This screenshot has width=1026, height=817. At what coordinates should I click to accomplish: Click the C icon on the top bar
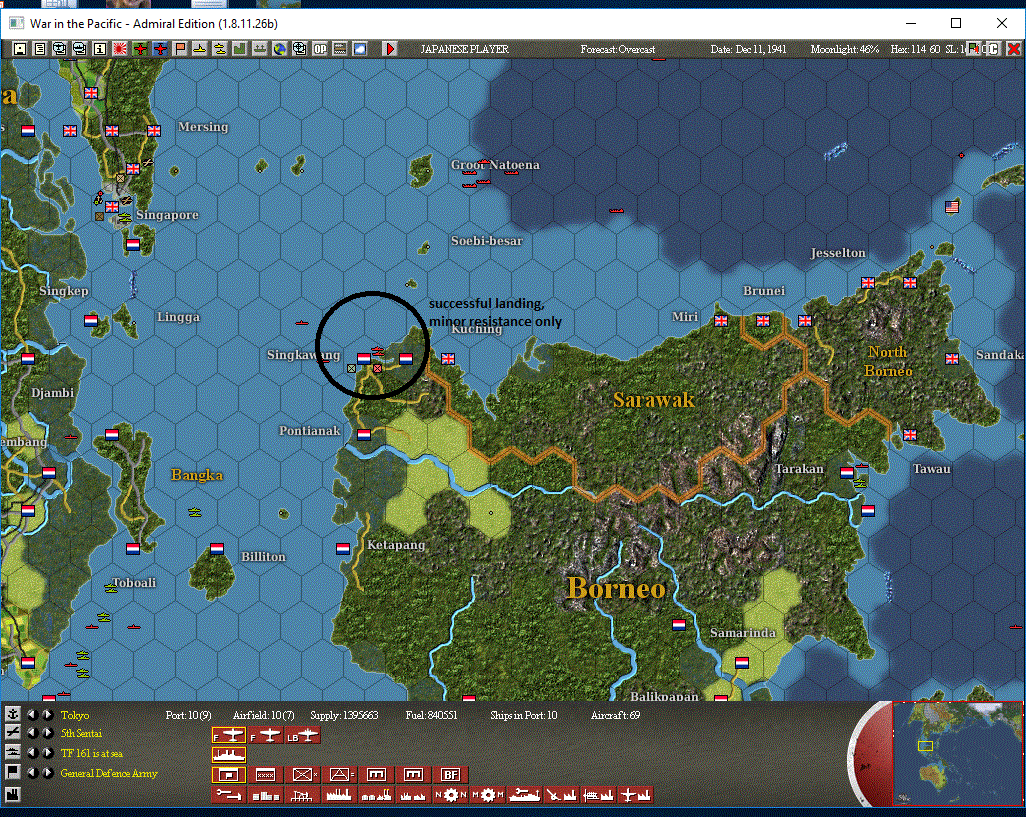993,48
